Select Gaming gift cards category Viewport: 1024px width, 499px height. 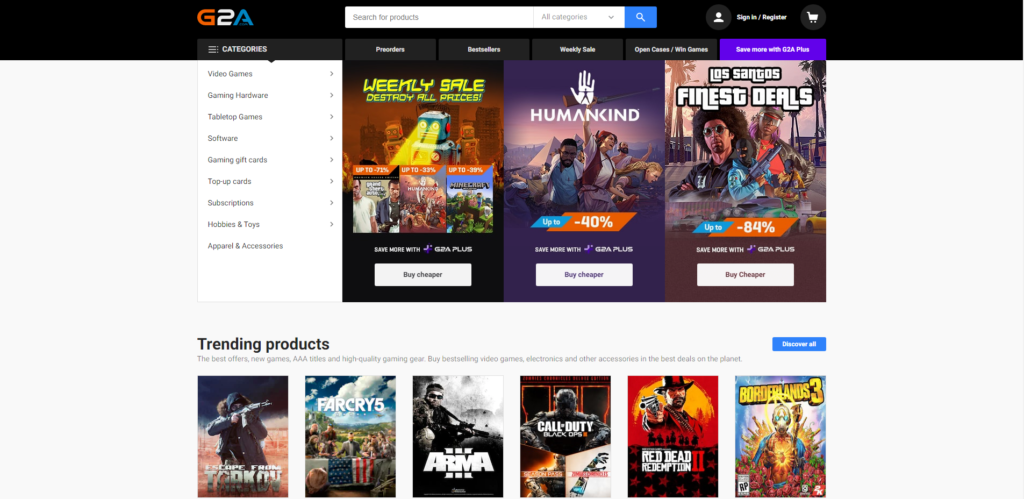(237, 160)
